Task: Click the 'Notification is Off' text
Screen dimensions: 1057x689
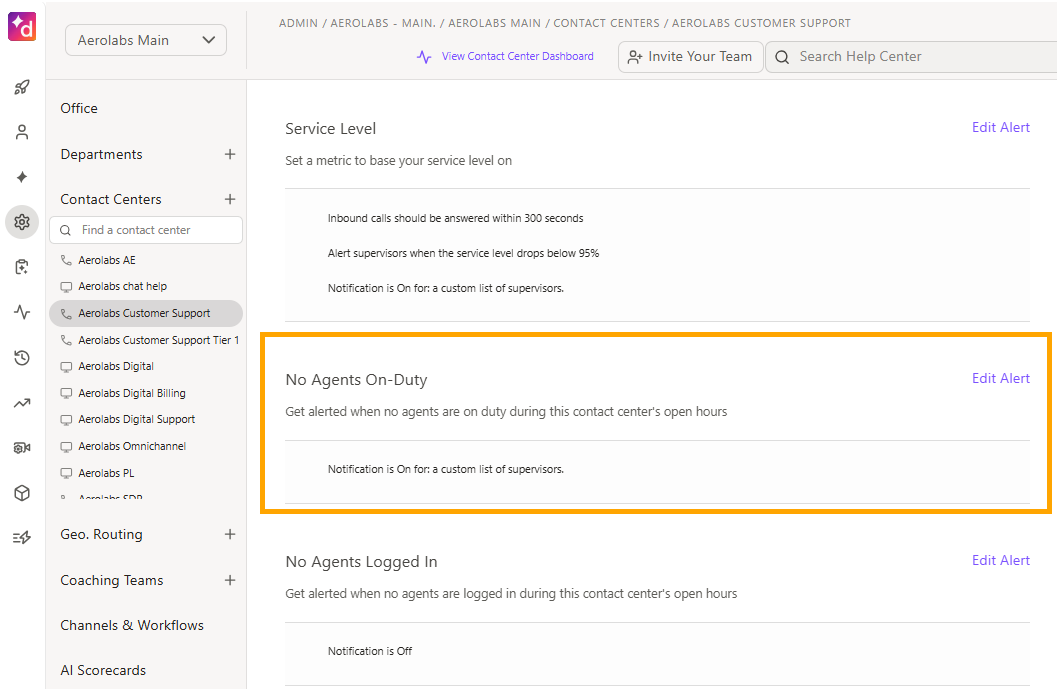Action: pos(369,651)
